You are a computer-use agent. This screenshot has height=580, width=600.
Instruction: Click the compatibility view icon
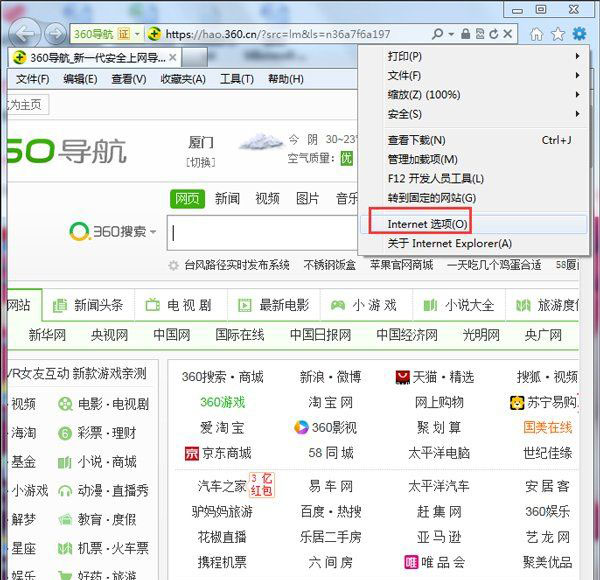480,34
